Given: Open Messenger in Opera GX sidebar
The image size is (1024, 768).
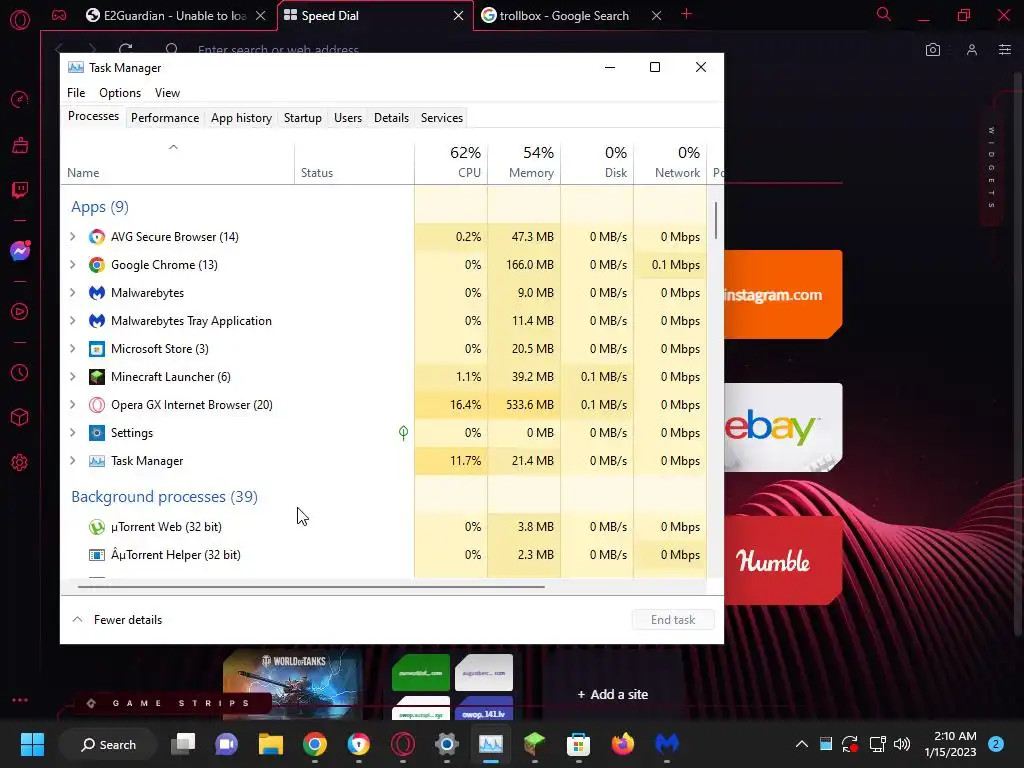Looking at the screenshot, I should point(20,251).
